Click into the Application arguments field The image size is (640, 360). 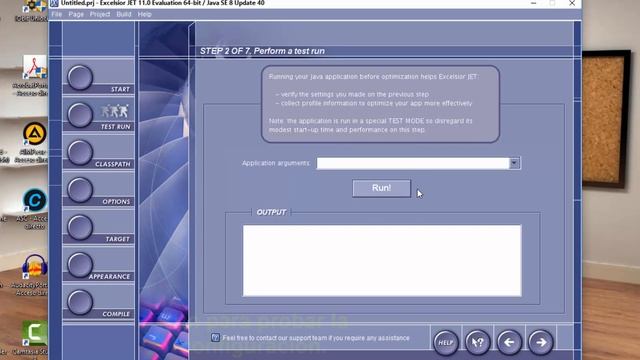[x=413, y=163]
